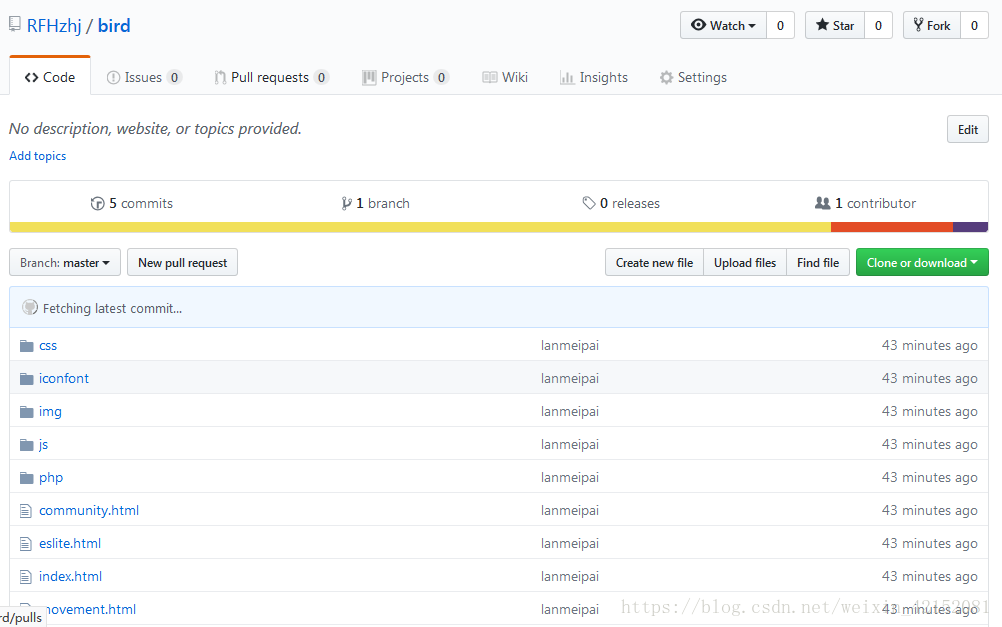Open the Watch dropdown

tap(723, 26)
